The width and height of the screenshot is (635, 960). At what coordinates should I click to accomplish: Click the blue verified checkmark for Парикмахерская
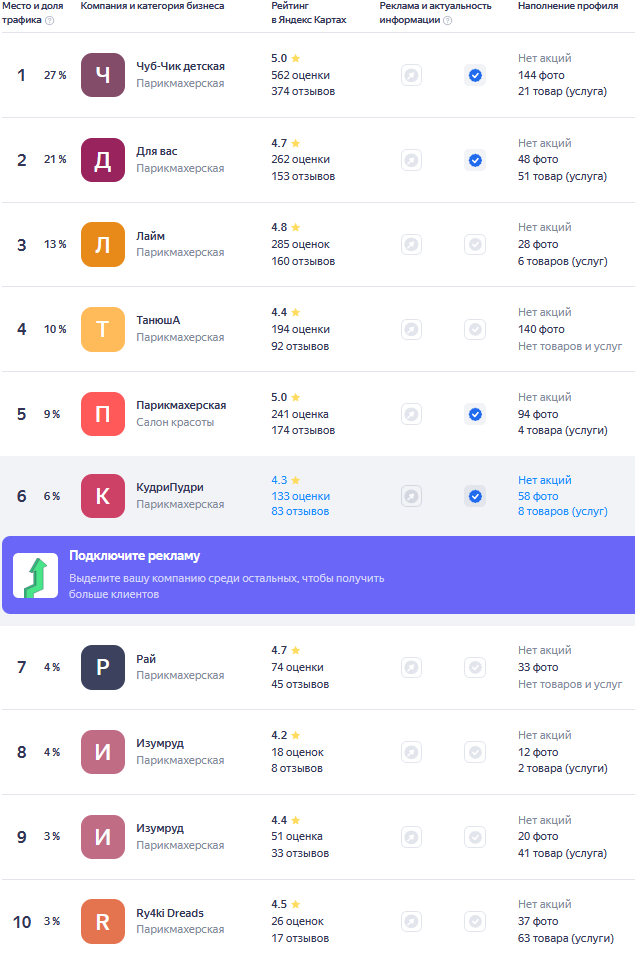475,414
